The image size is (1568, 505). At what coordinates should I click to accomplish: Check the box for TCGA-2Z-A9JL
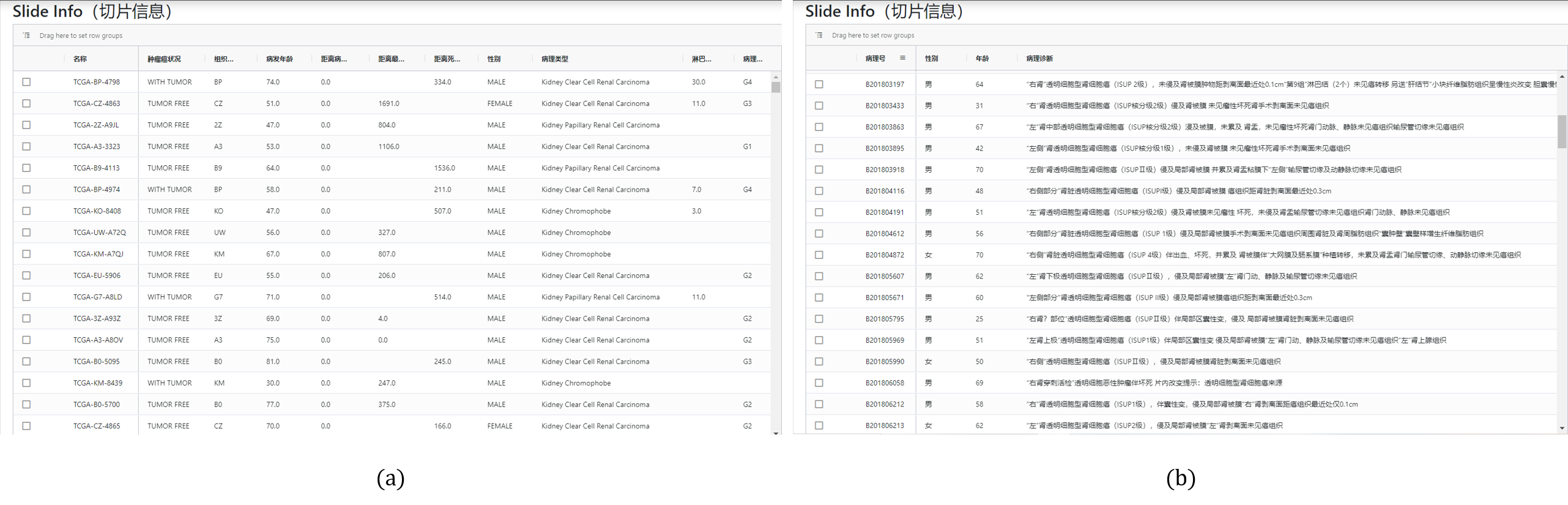[x=26, y=125]
